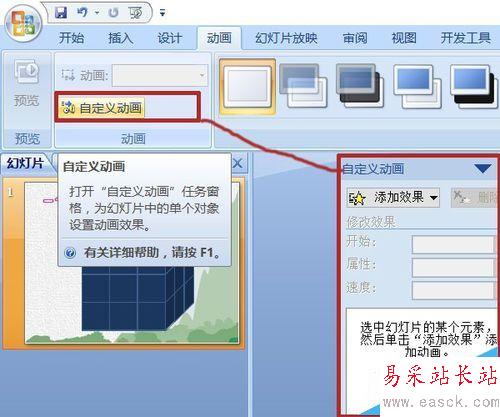The image size is (500, 417).
Task: Click the 删除 button in animation pane
Action: click(475, 198)
